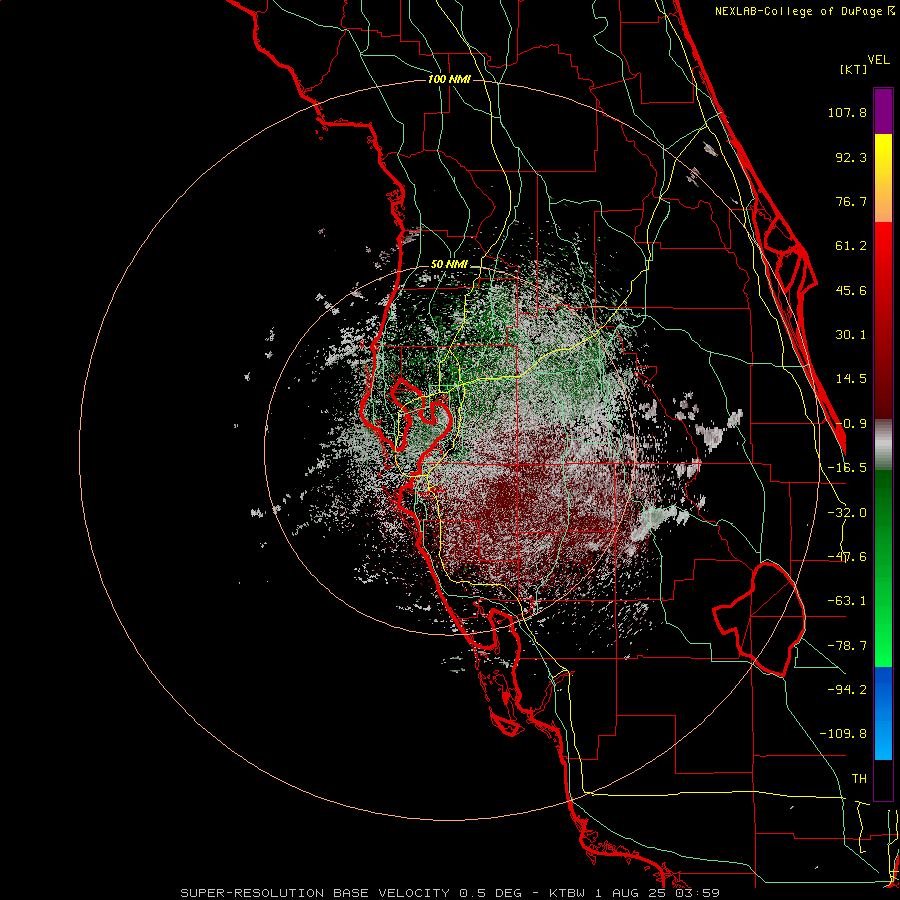Click the VEL legend title
The width and height of the screenshot is (900, 900).
click(879, 59)
